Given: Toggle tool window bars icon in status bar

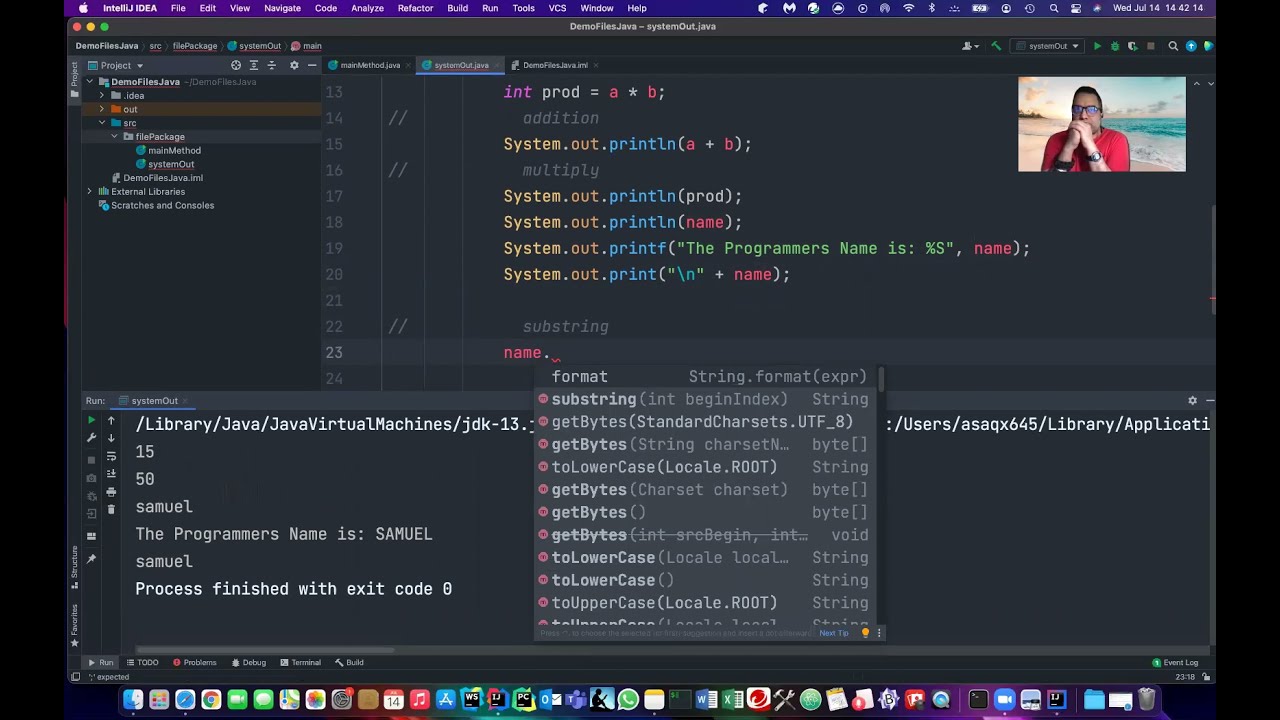Looking at the screenshot, I should click(x=75, y=677).
